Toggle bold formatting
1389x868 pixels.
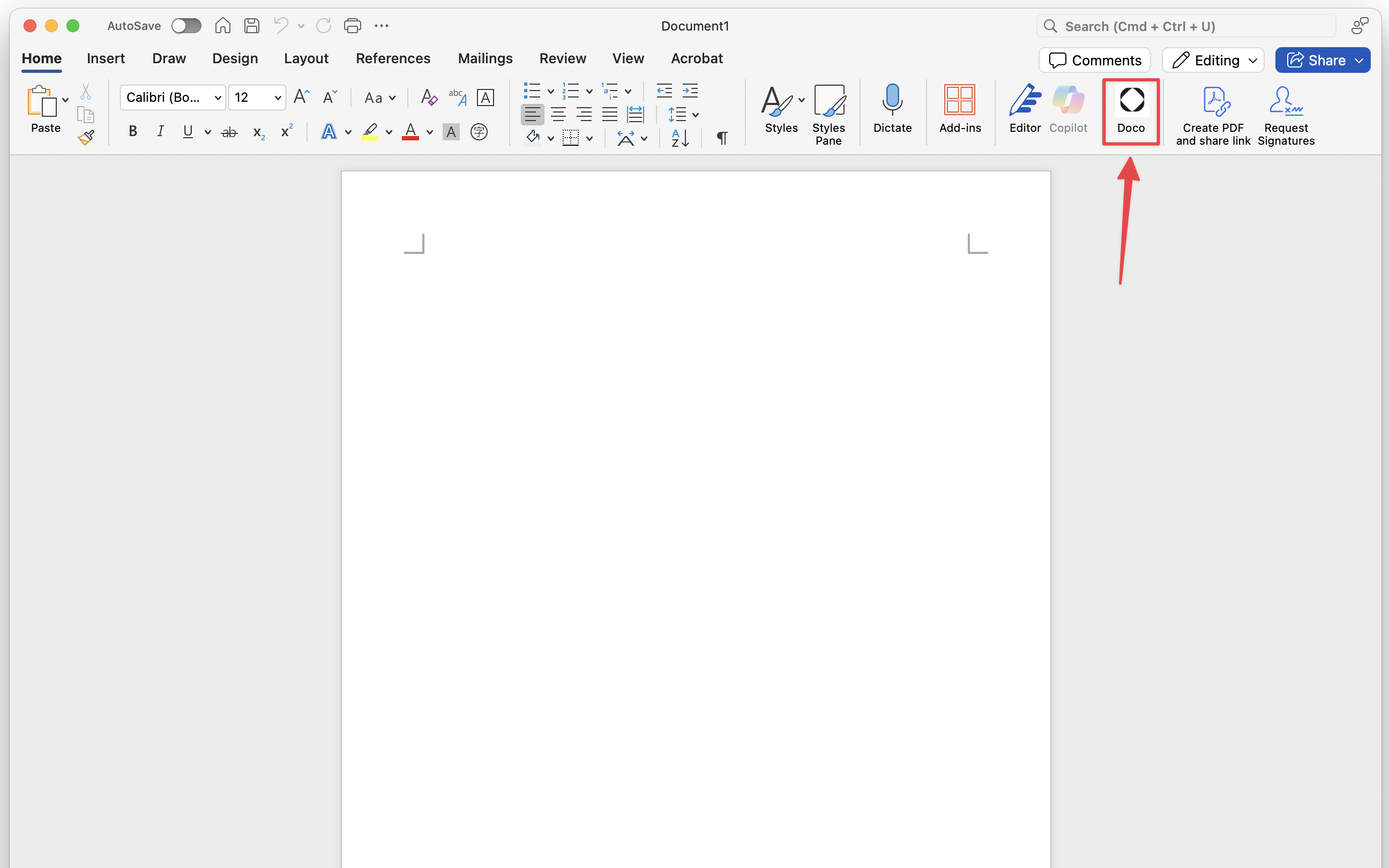pos(132,131)
